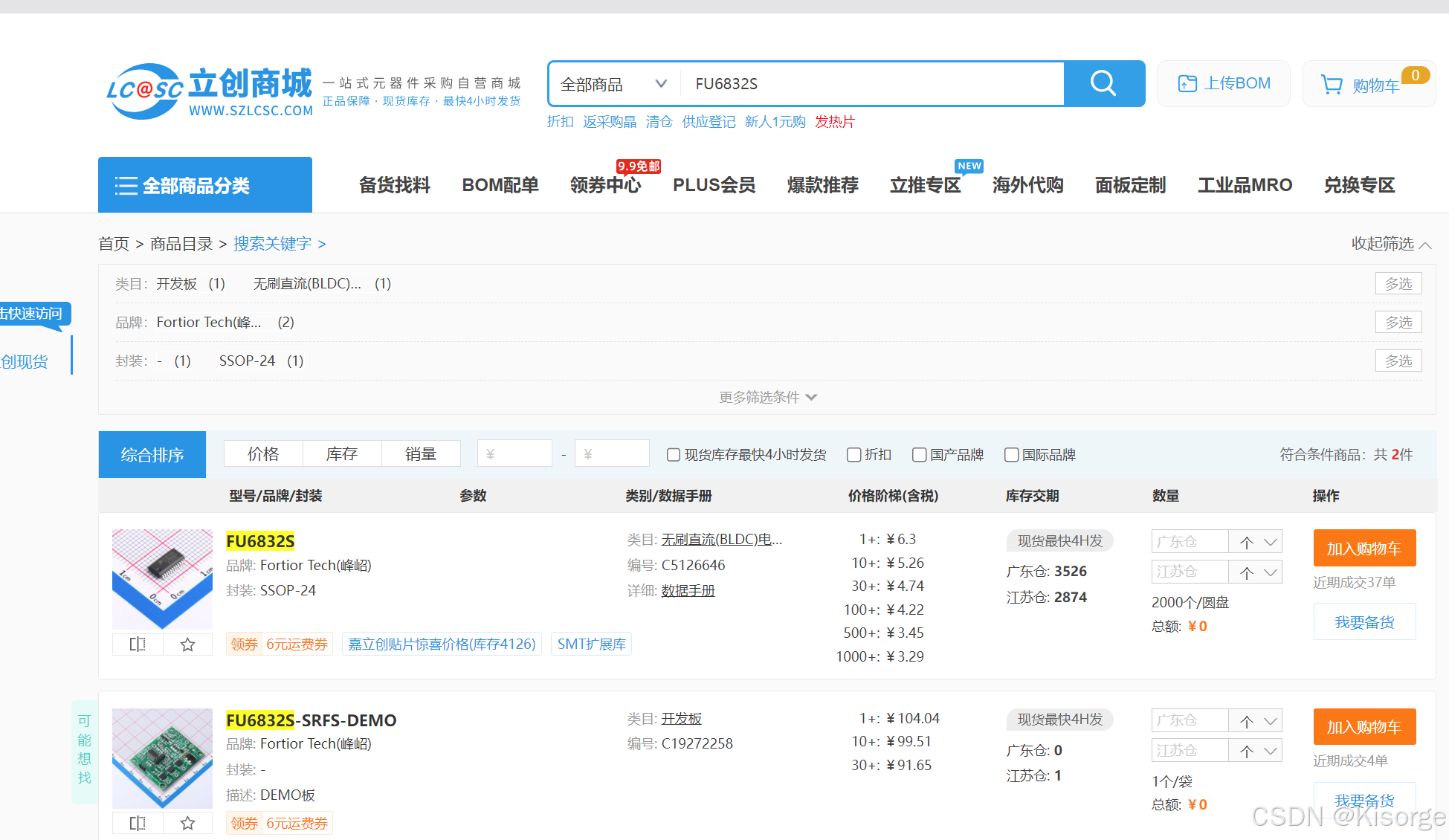Click favorite star under DEMO board image
The image size is (1449, 840).
pos(187,823)
